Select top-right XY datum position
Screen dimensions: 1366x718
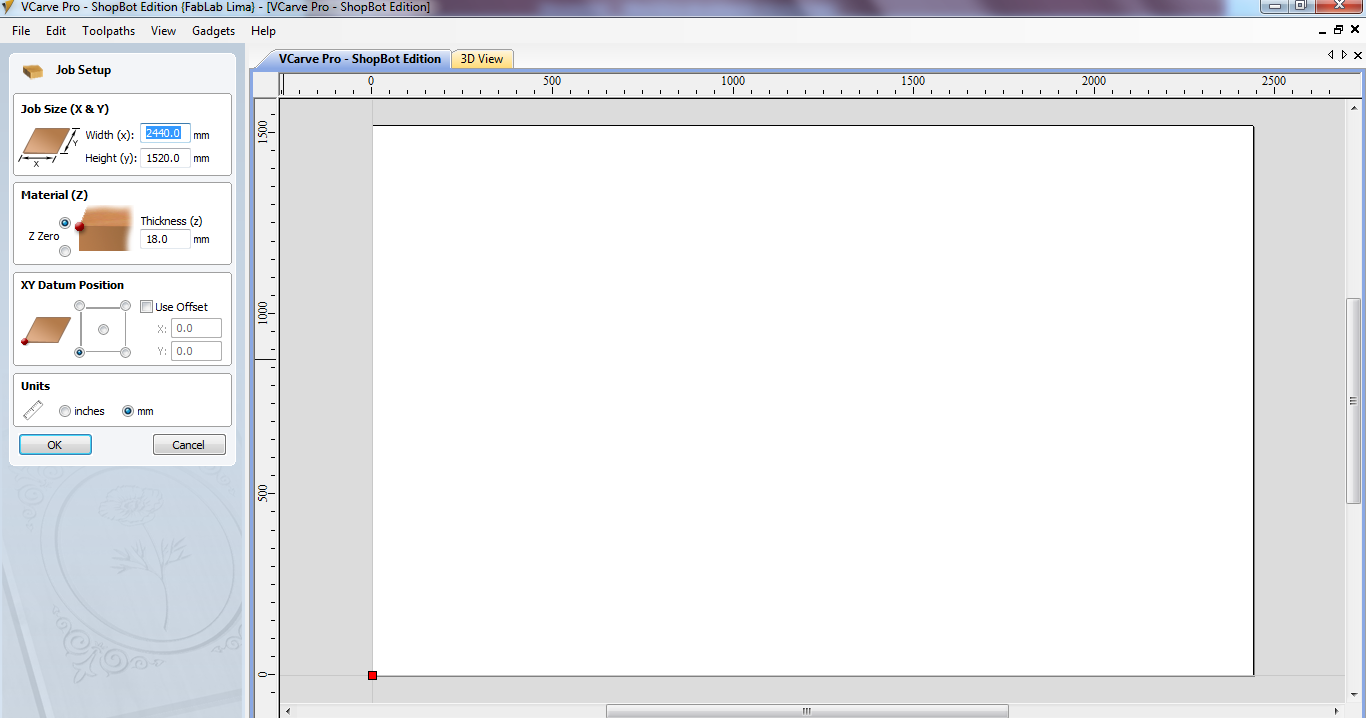125,305
